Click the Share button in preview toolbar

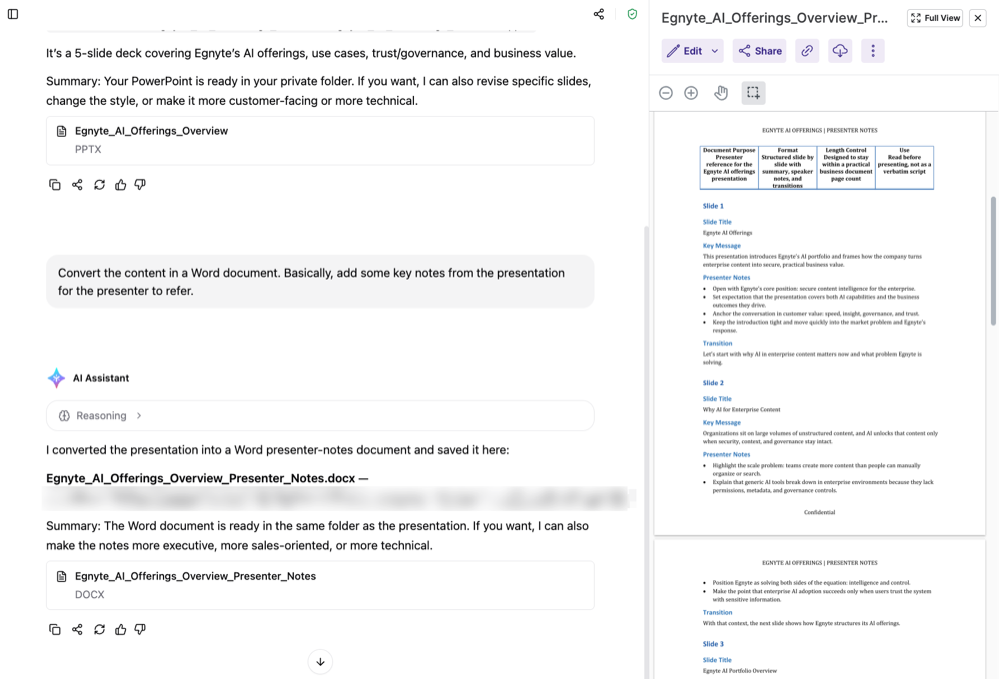759,51
